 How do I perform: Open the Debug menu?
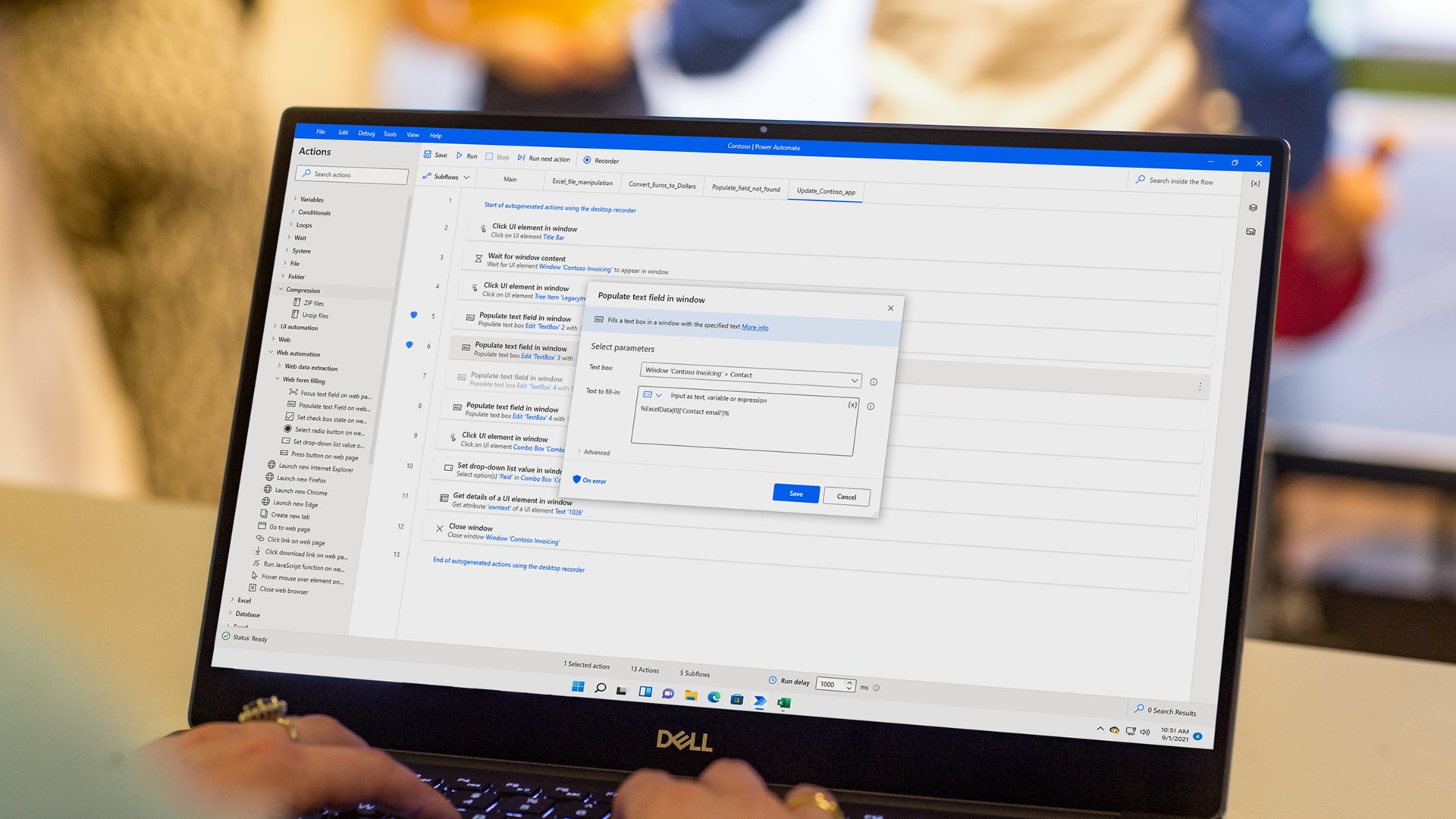pos(366,133)
